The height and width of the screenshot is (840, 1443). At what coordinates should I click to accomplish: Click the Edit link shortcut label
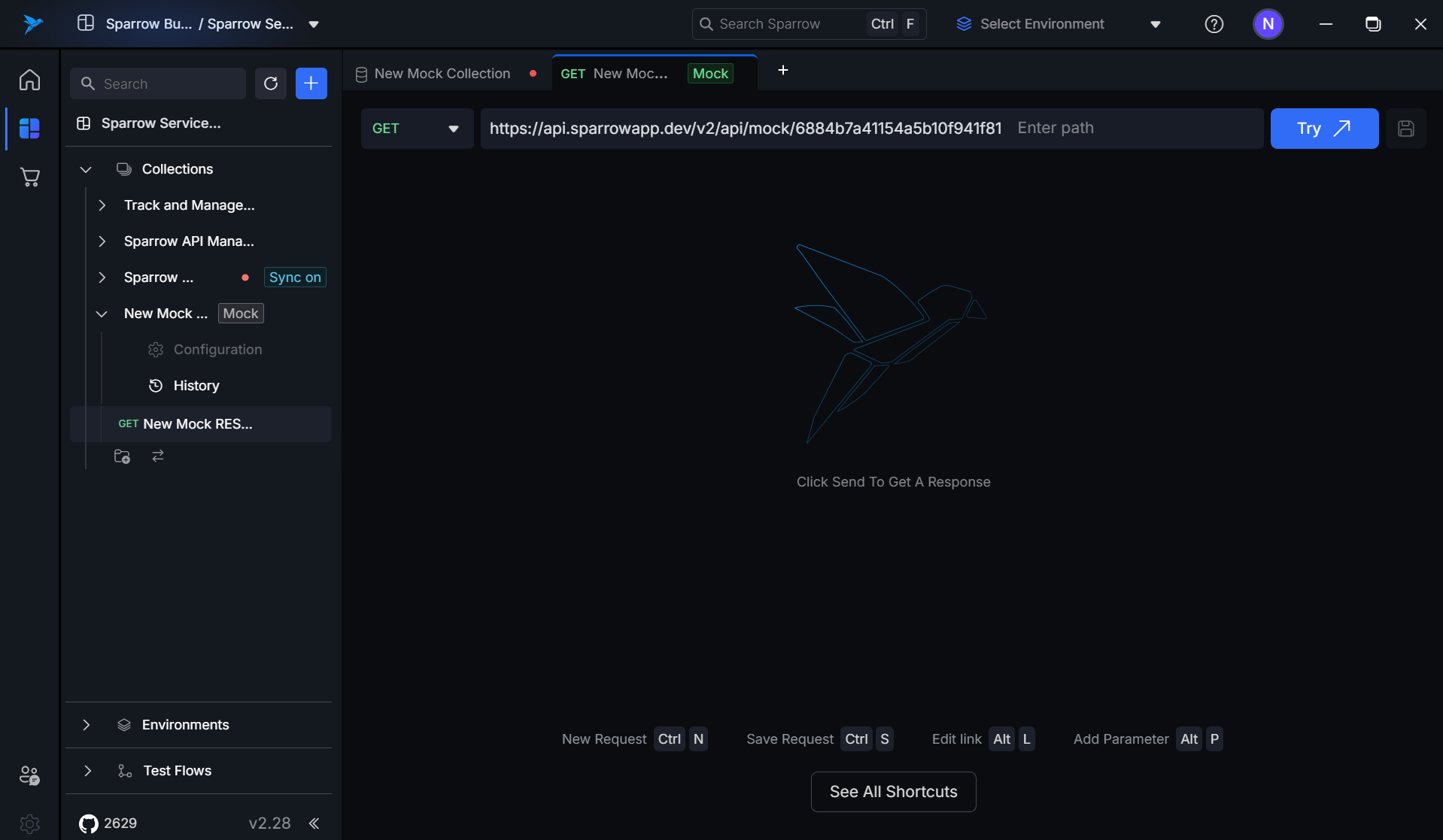(957, 739)
